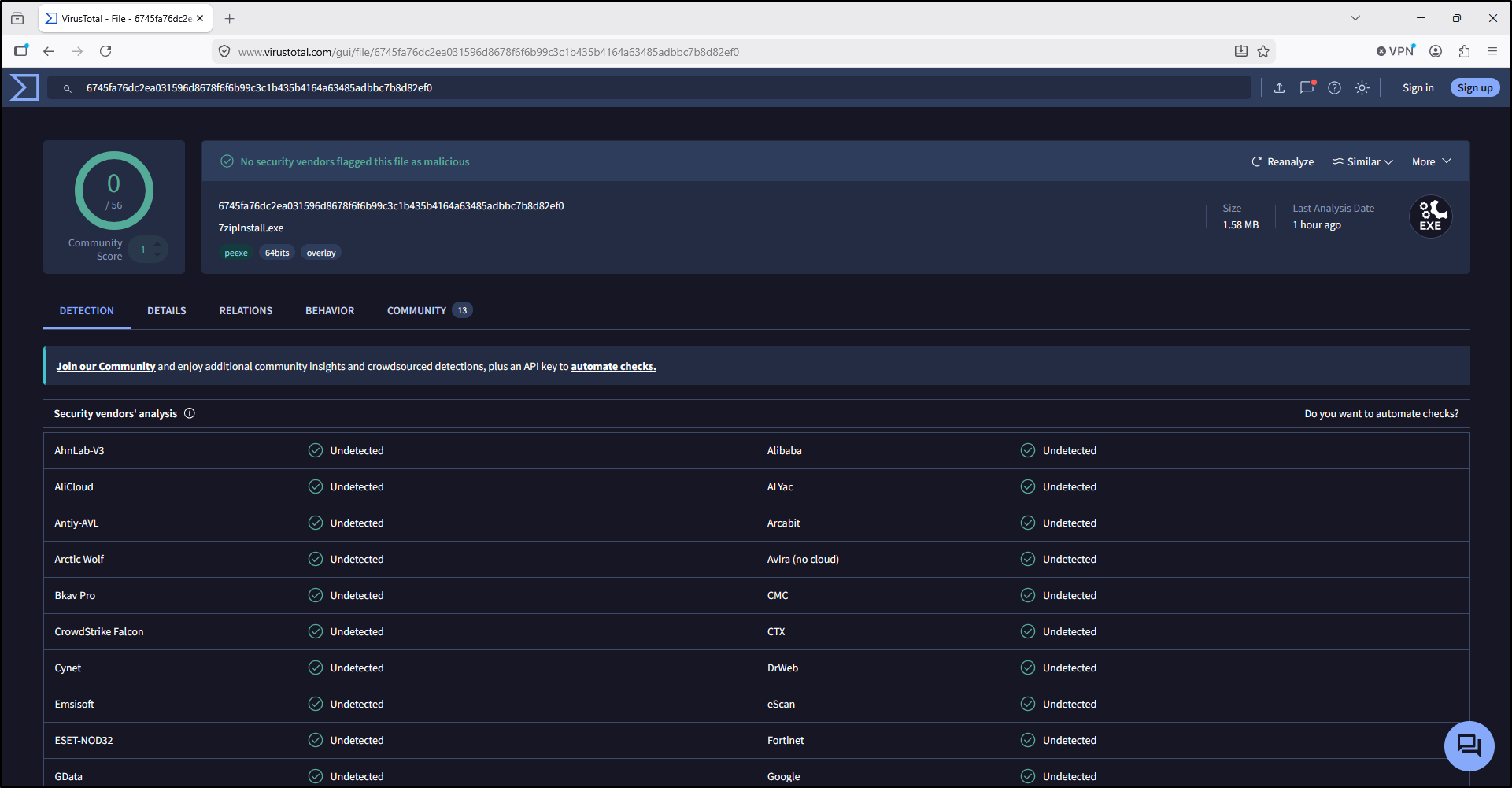
Task: Click the Sign up button
Action: [1475, 87]
